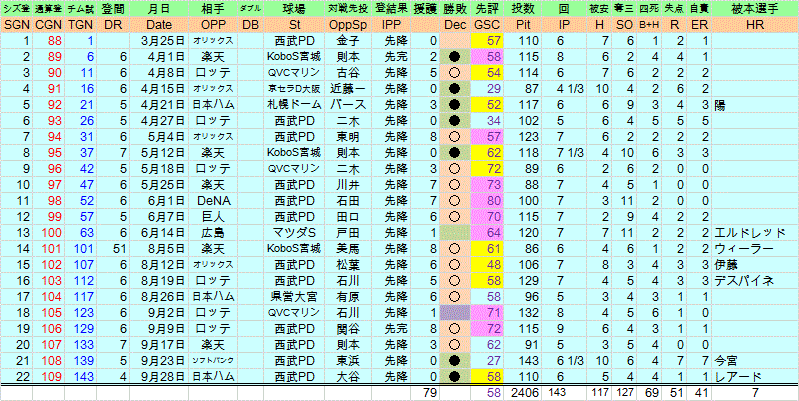Select home run hitter 伊藤

point(726,264)
